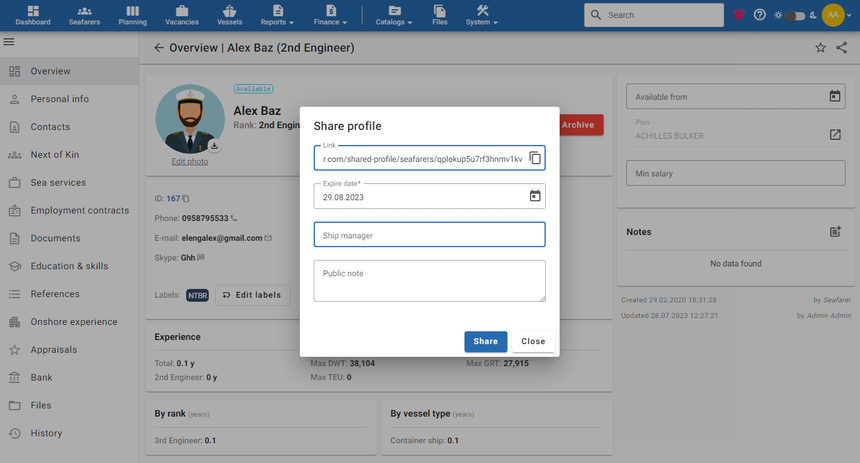Click the top Search box
860x463 pixels.
(654, 15)
